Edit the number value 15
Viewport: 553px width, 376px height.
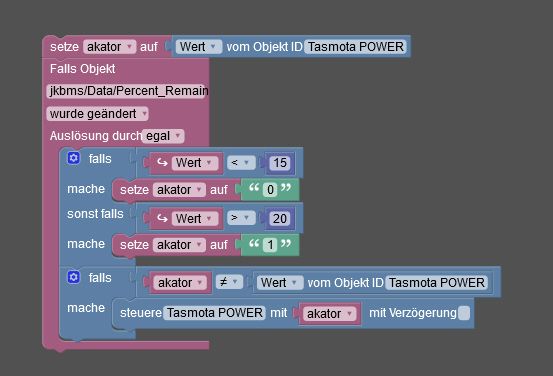click(280, 163)
